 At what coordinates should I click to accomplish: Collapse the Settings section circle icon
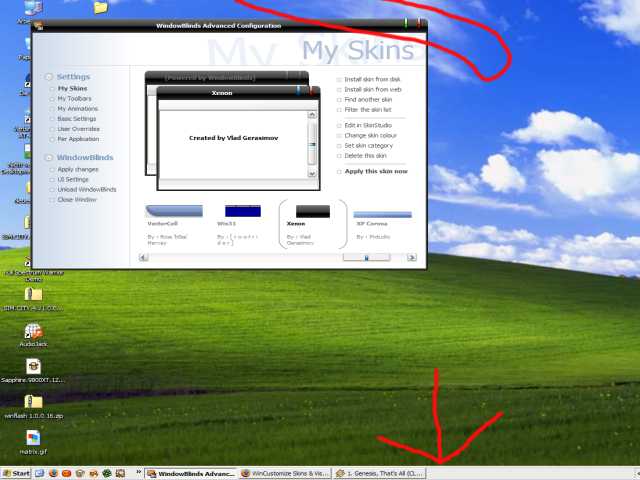click(x=49, y=77)
